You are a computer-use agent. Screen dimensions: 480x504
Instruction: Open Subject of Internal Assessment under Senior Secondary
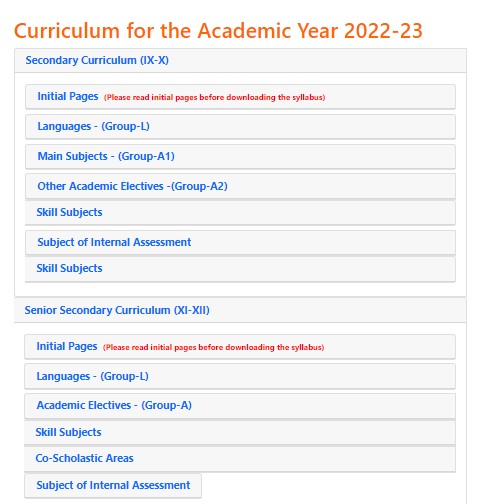113,486
